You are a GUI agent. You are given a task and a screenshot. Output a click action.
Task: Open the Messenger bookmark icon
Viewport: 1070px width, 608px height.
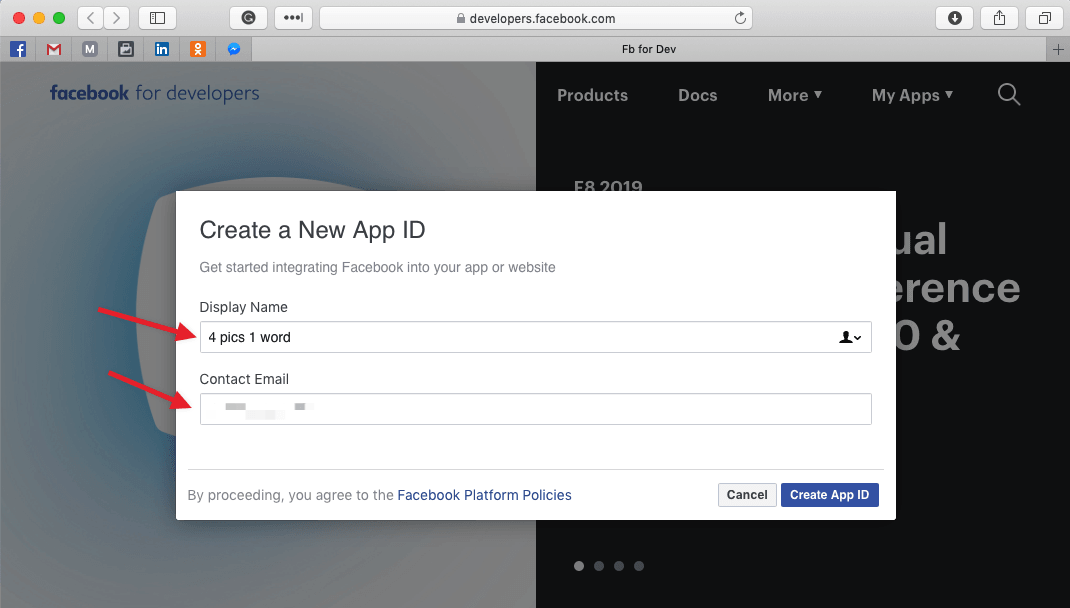(234, 49)
